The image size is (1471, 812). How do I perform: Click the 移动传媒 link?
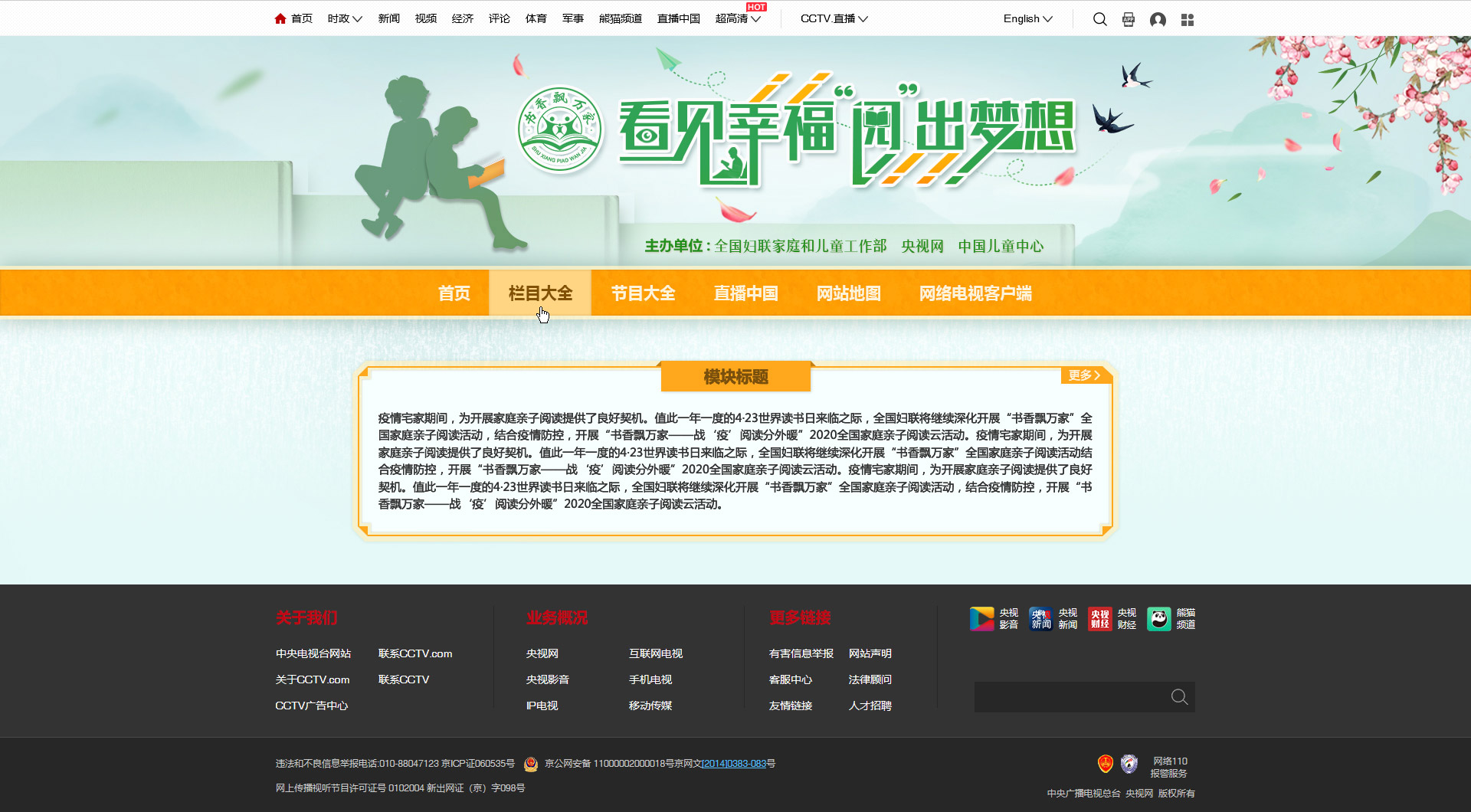[650, 706]
